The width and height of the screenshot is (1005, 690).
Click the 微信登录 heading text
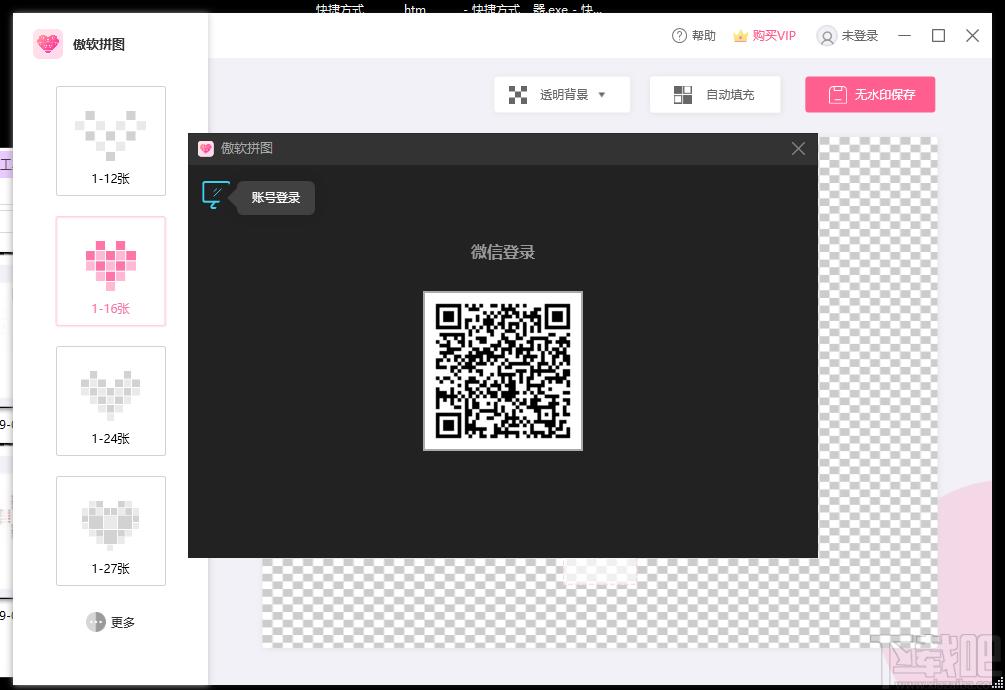tap(503, 252)
